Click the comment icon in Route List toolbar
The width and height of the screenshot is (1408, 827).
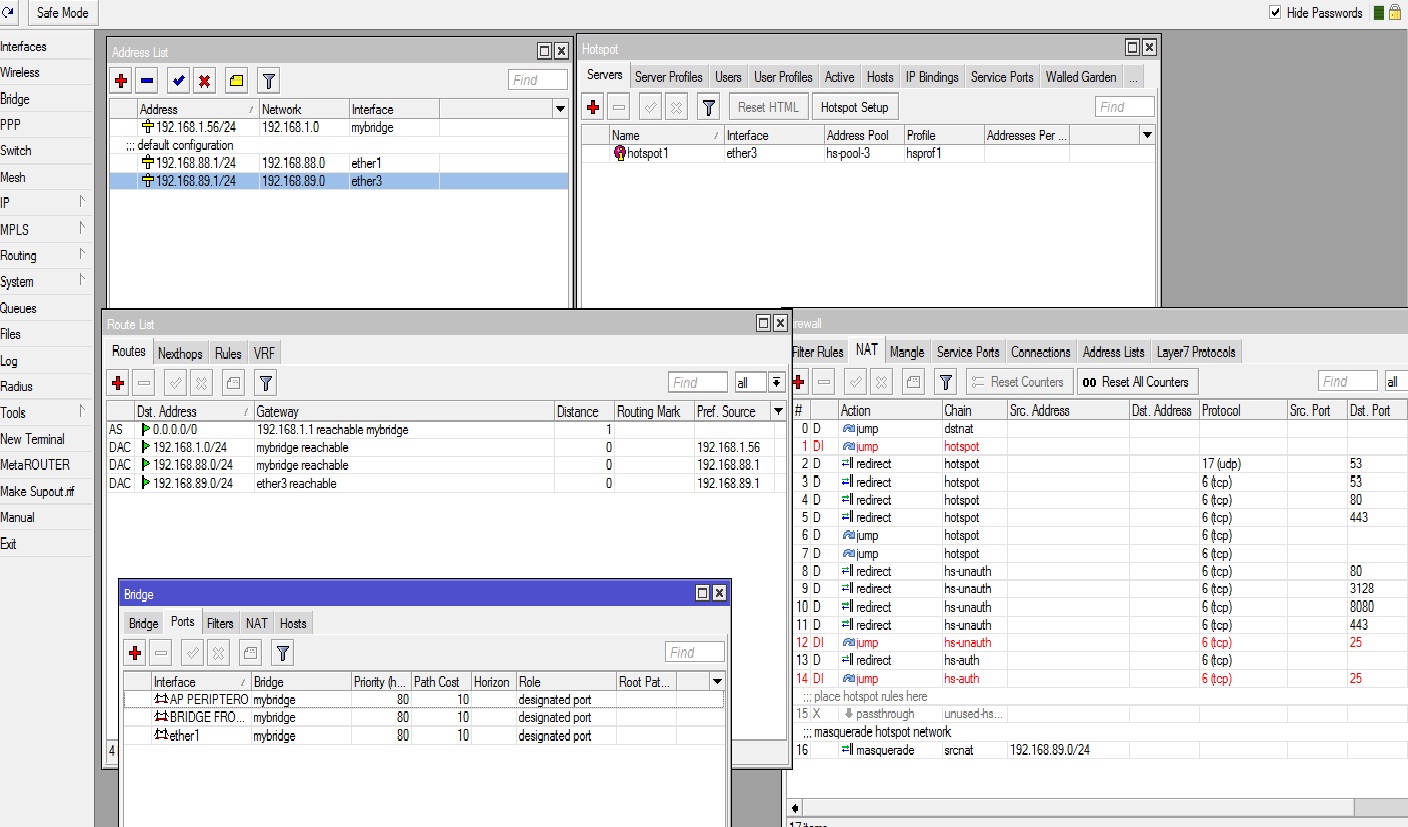point(232,382)
